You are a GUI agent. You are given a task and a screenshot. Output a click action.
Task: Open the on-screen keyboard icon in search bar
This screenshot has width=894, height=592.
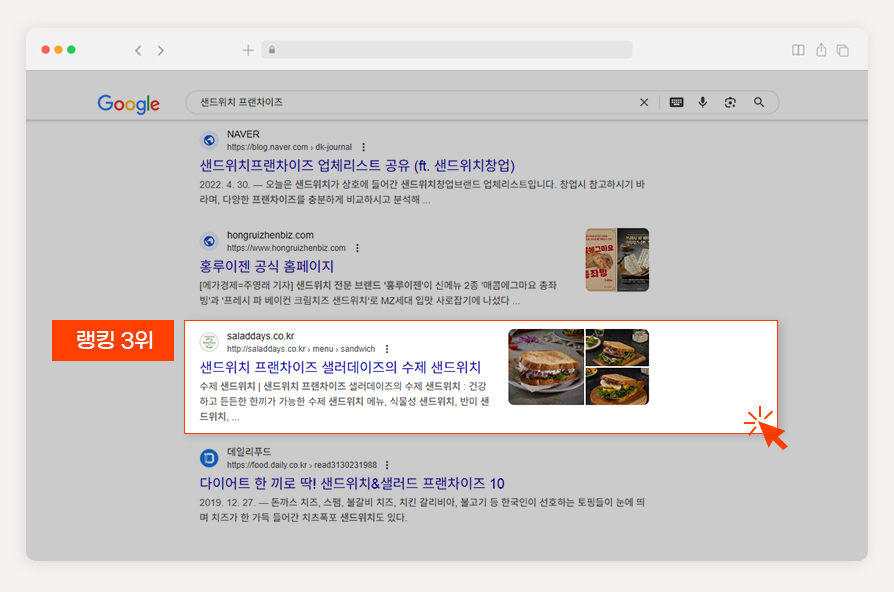[676, 102]
